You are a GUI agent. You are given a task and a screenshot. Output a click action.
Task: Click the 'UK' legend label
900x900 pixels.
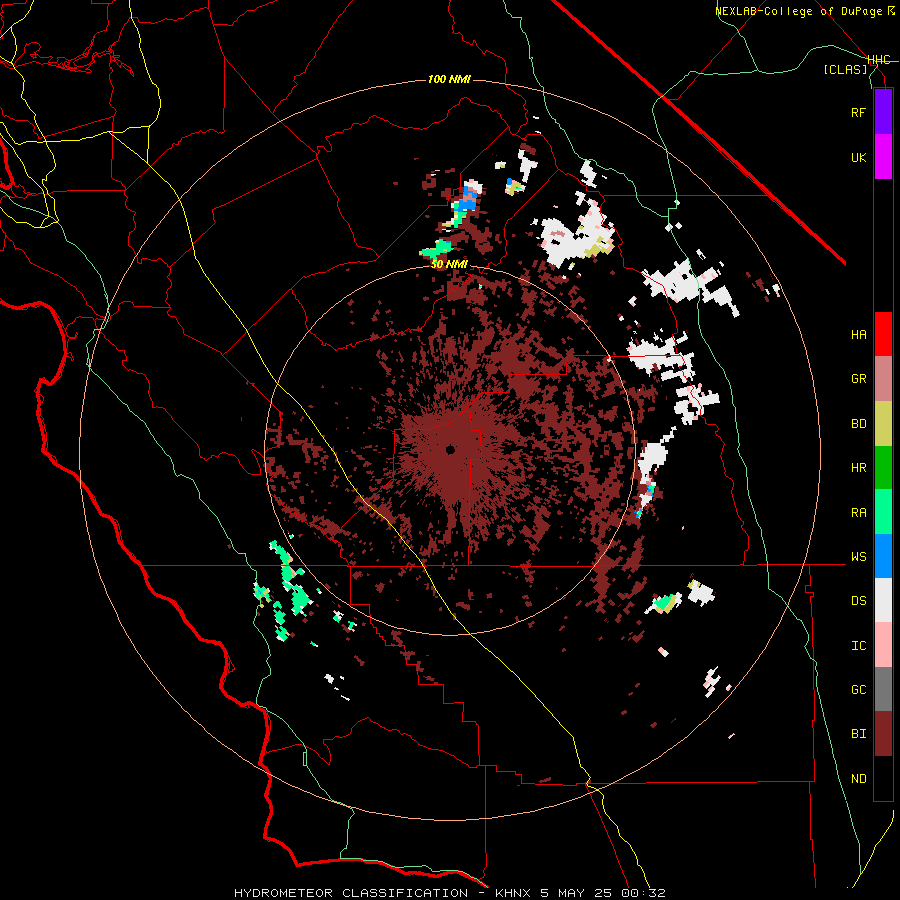point(858,157)
